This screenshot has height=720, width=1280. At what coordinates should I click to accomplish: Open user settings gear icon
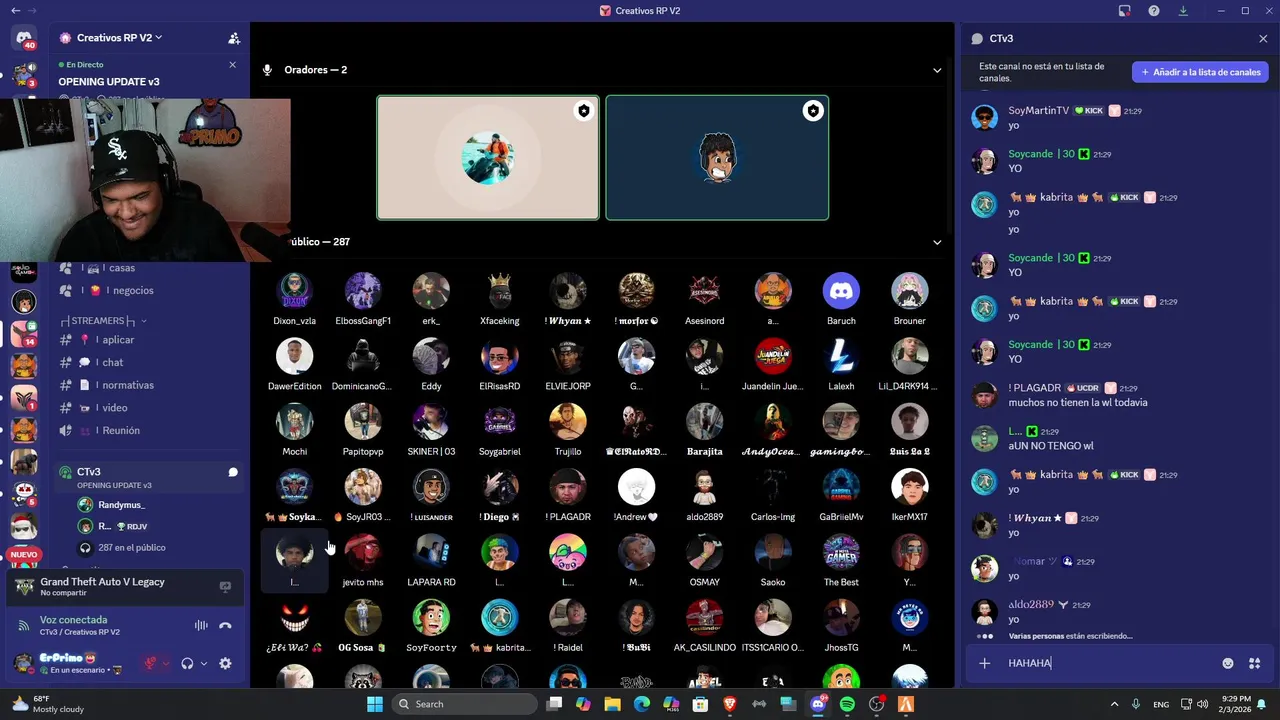pos(225,663)
